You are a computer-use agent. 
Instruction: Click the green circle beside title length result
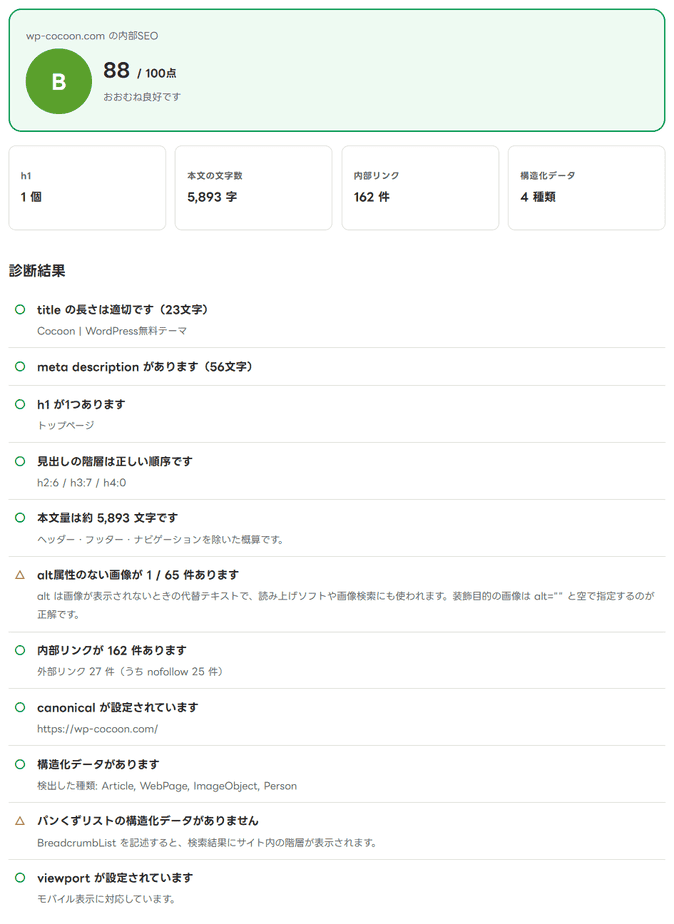pos(20,309)
